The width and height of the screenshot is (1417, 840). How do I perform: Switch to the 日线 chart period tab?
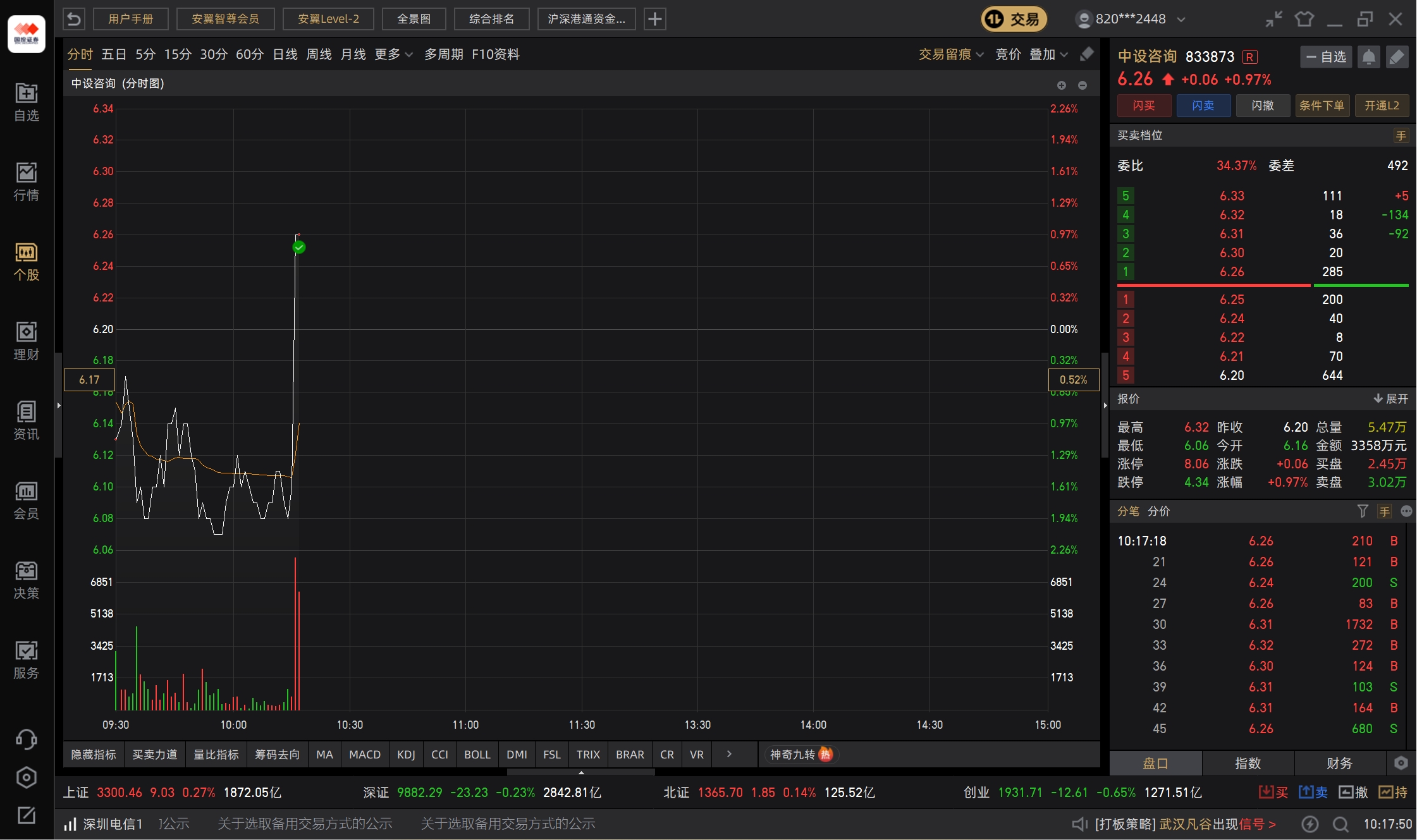[285, 54]
